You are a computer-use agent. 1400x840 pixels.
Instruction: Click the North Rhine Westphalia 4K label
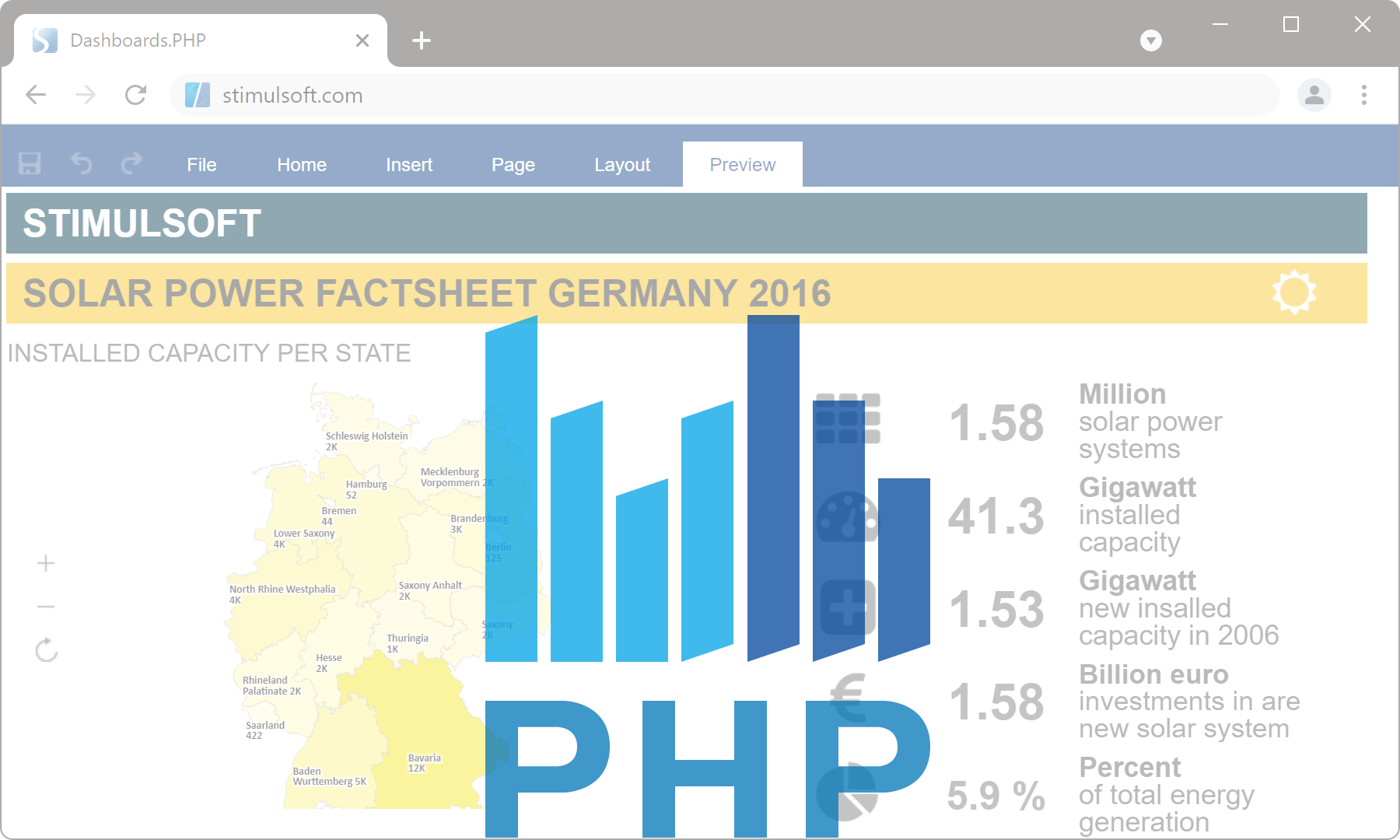click(282, 594)
